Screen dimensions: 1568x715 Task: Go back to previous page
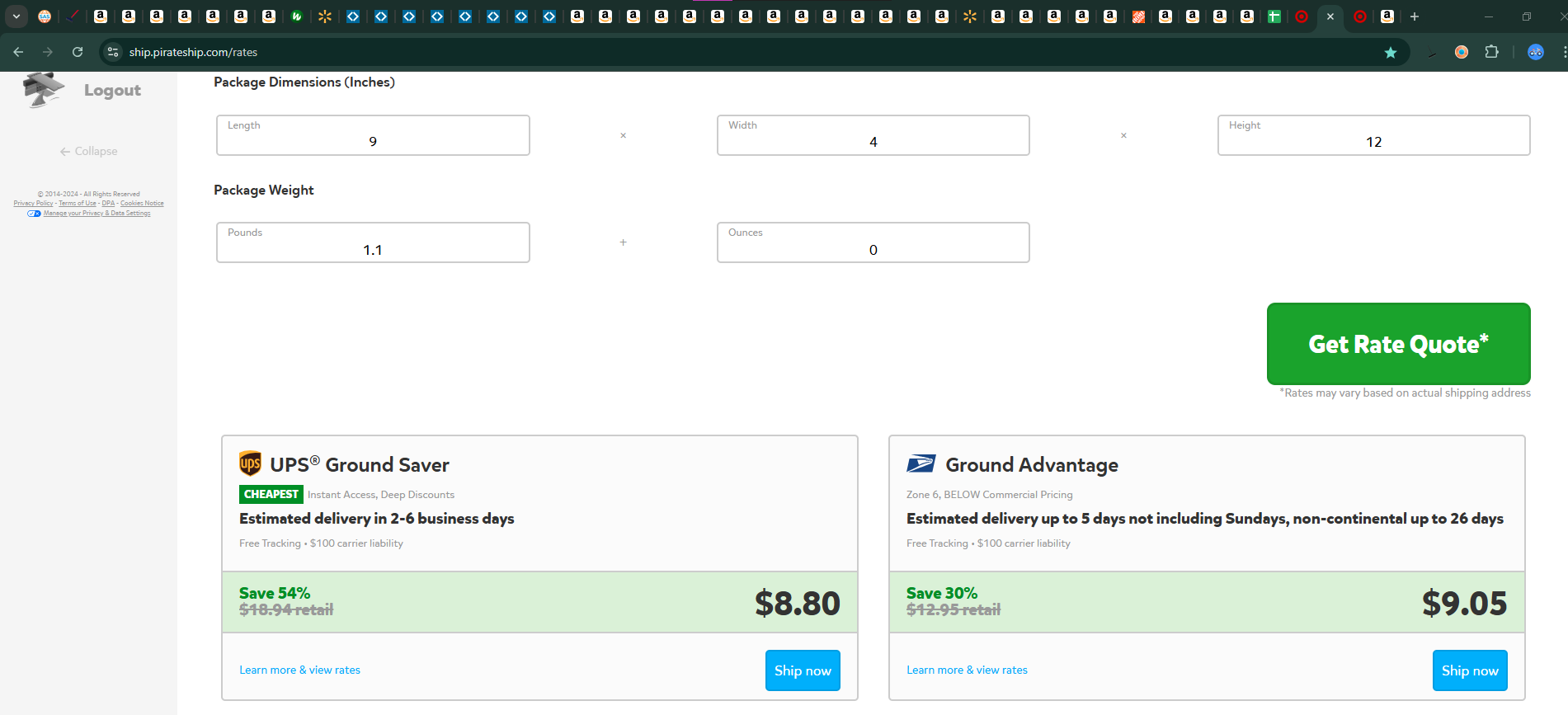click(x=18, y=52)
